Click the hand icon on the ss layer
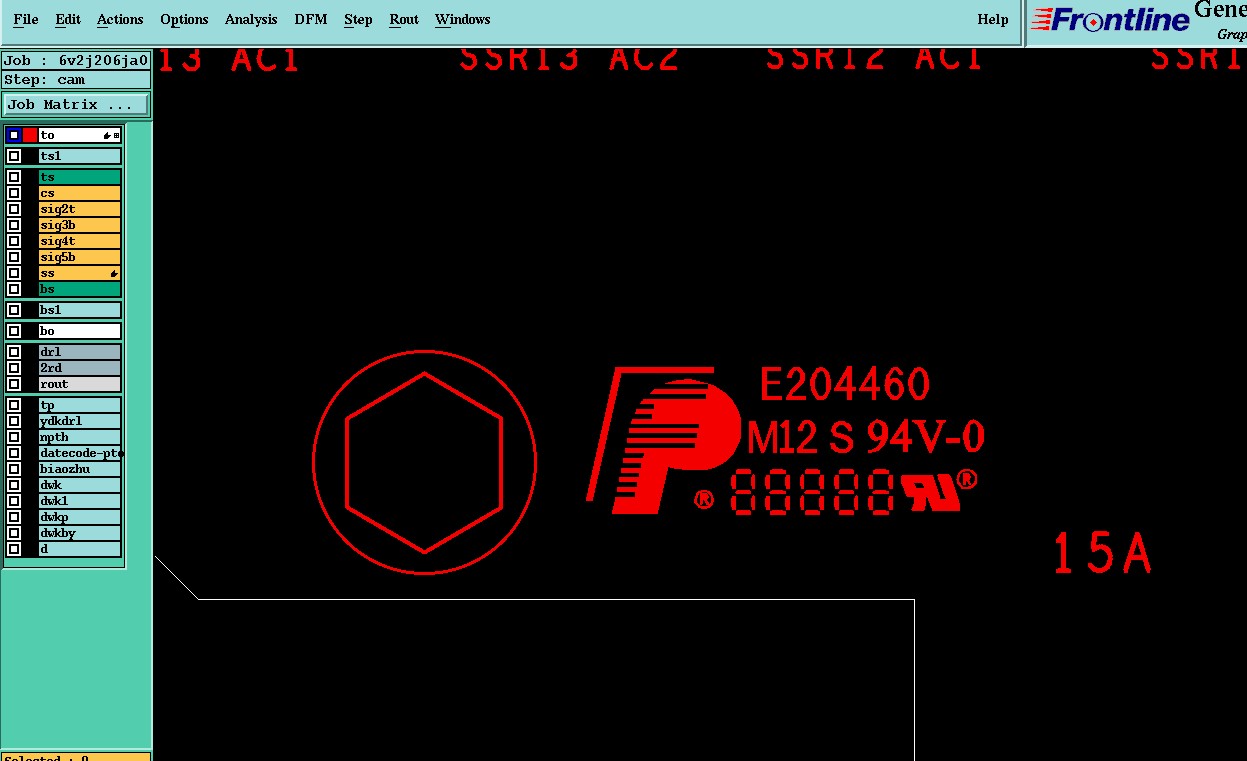 tap(114, 273)
